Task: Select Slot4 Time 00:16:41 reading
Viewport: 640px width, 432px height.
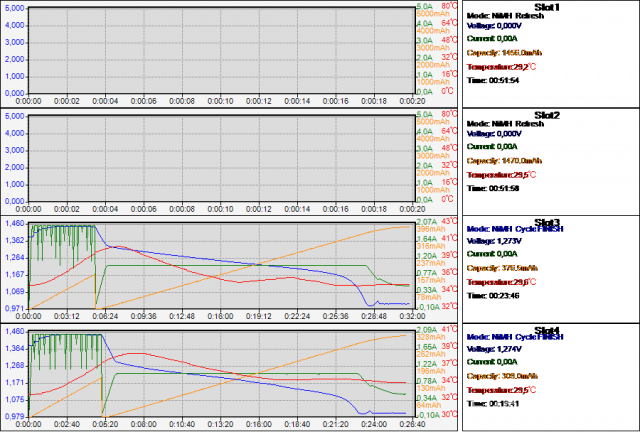Action: coord(493,403)
